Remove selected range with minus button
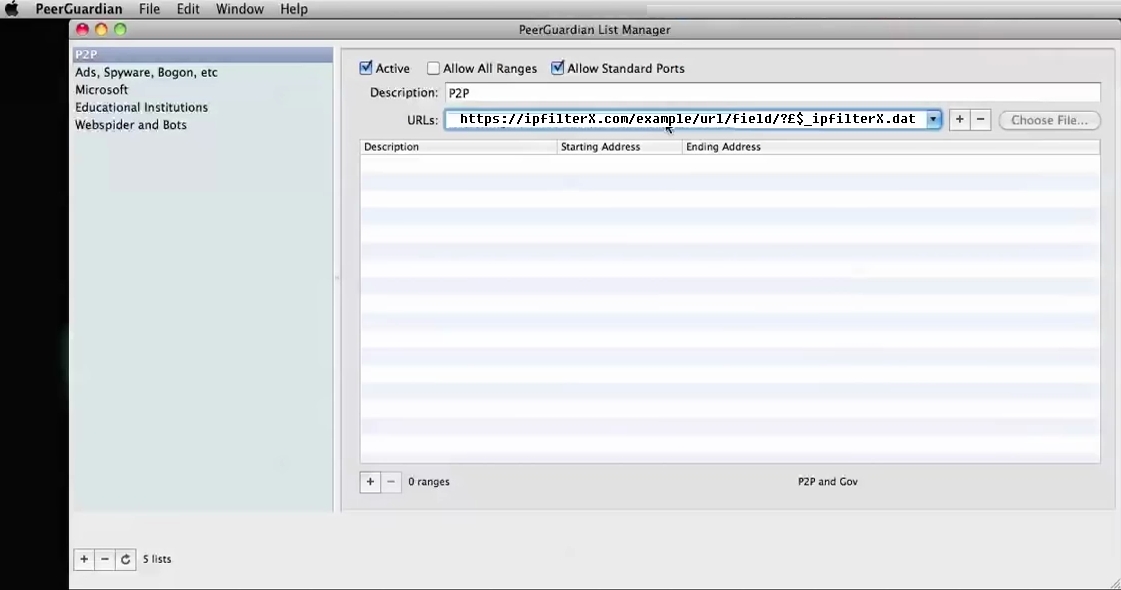 [x=391, y=482]
